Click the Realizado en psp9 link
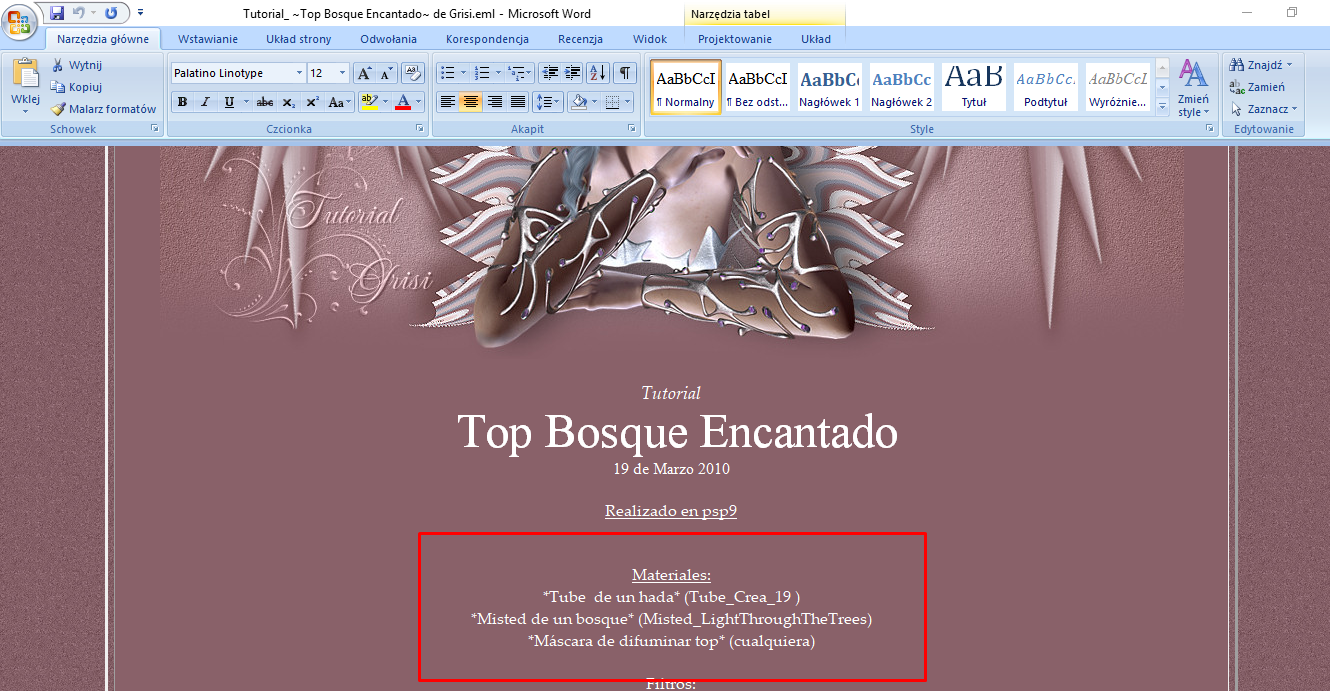The image size is (1330, 691). [x=670, y=511]
